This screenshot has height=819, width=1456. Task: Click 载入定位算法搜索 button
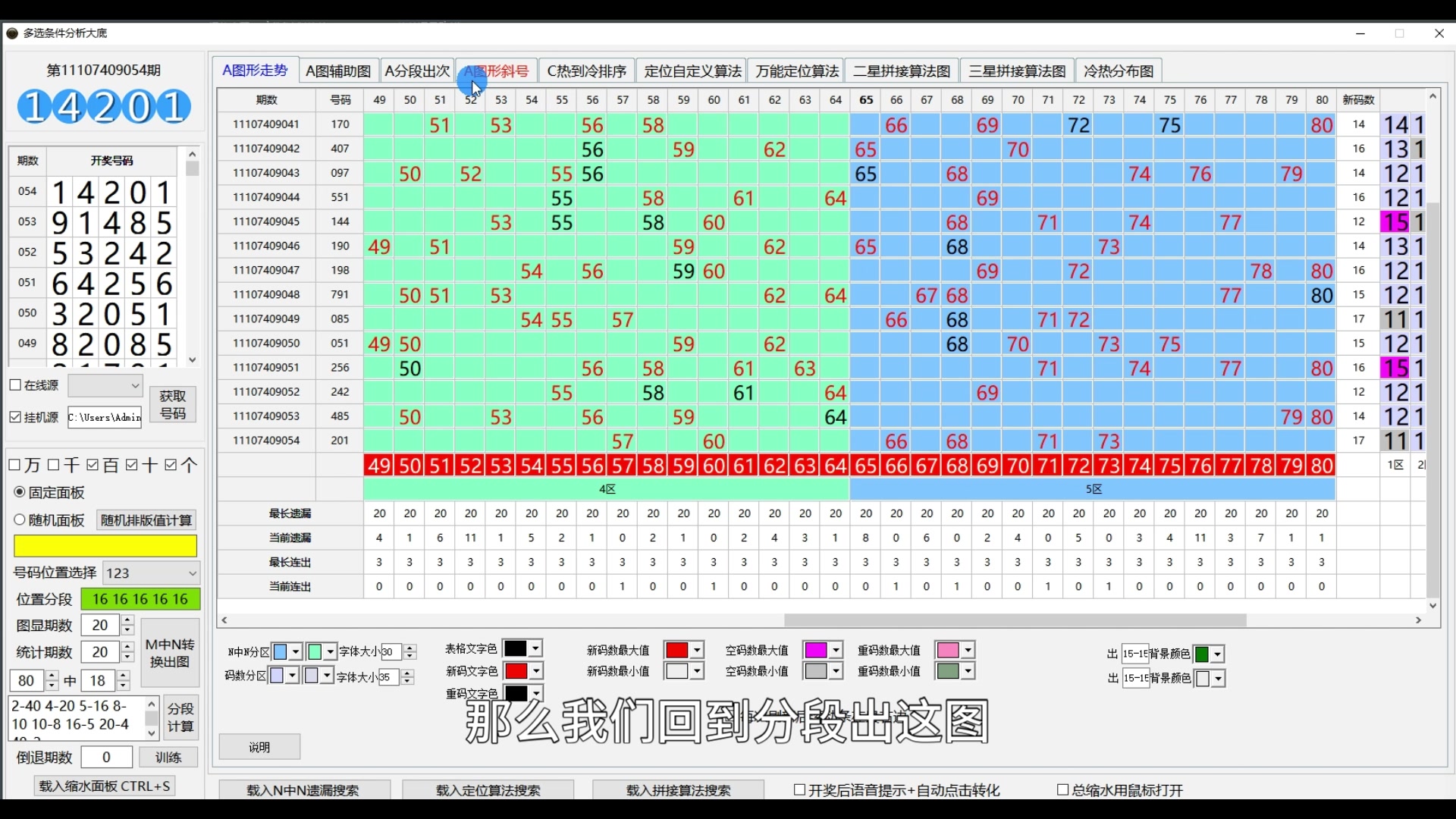[488, 790]
